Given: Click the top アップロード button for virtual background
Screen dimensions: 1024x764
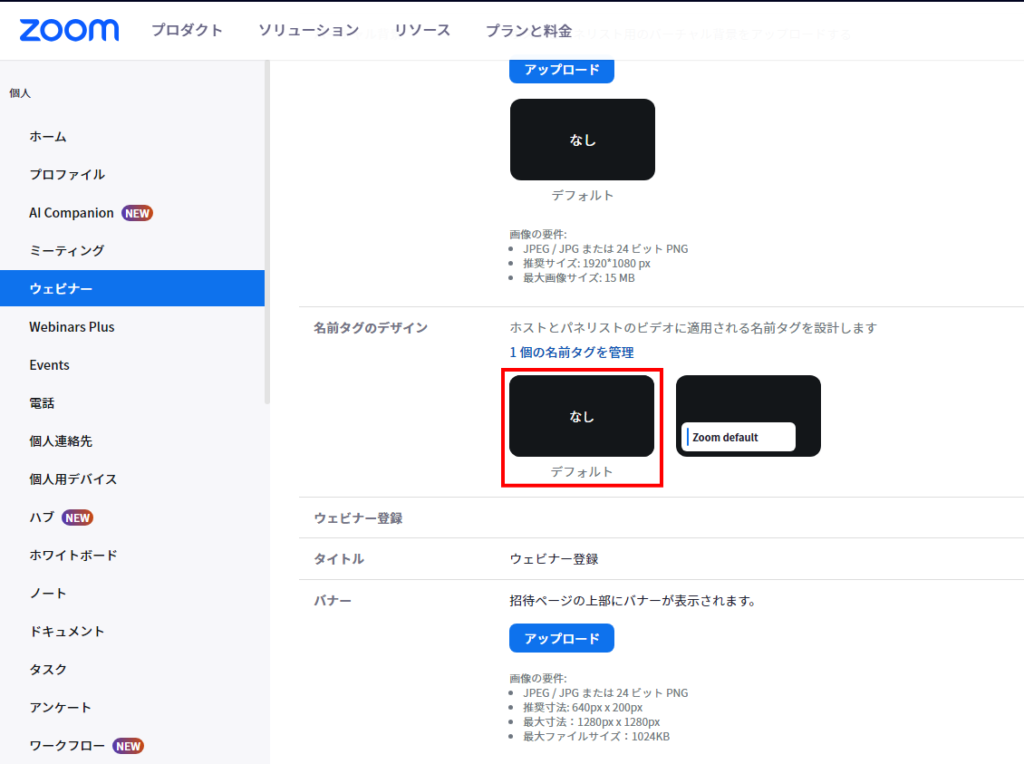Looking at the screenshot, I should pos(561,70).
